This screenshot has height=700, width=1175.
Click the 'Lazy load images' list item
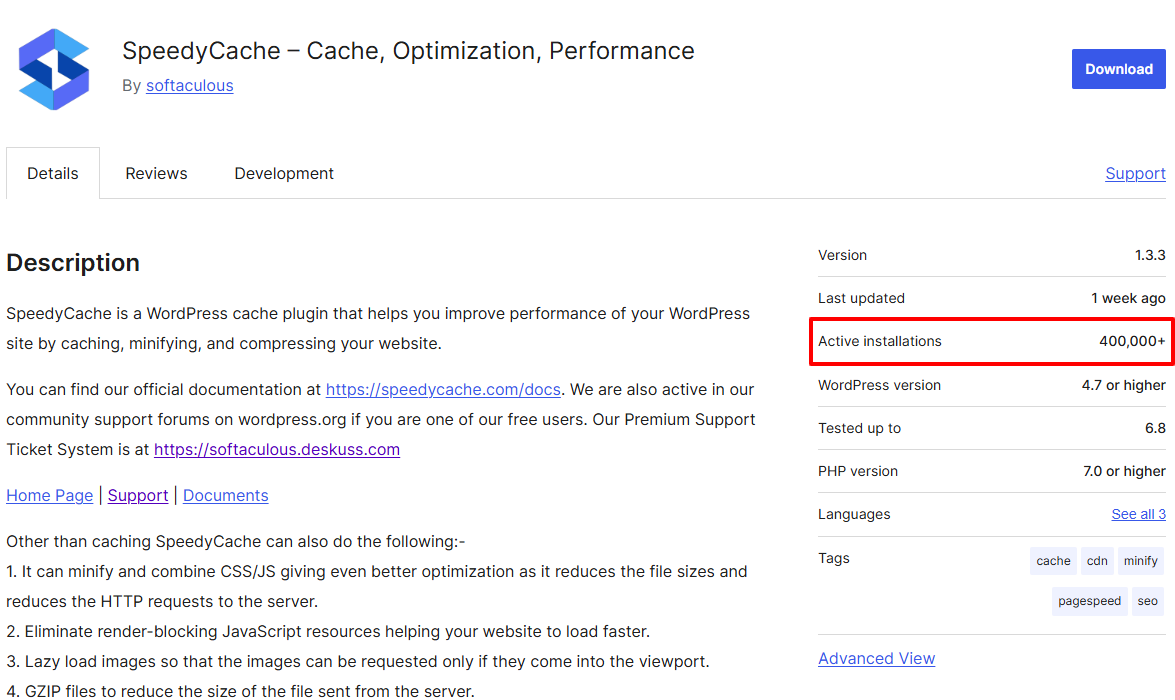coord(357,661)
